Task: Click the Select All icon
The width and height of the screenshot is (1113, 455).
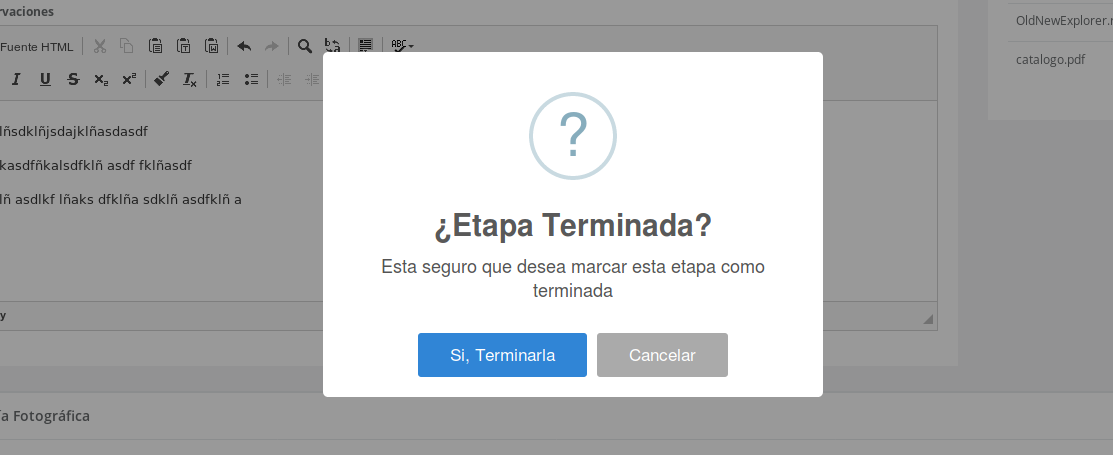Action: pos(366,46)
